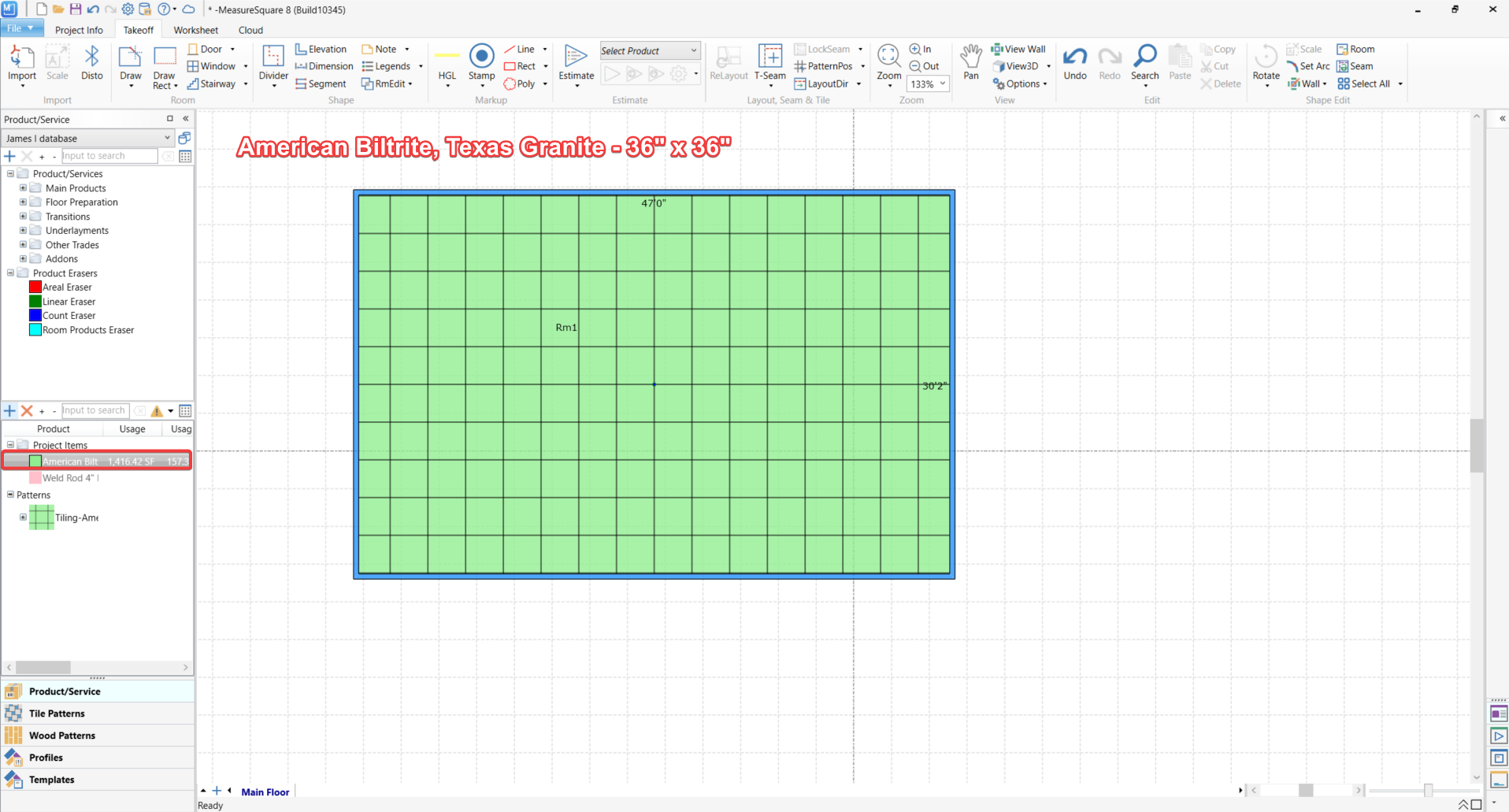This screenshot has width=1509, height=812.
Task: Insert a Door into the room
Action: tap(206, 49)
